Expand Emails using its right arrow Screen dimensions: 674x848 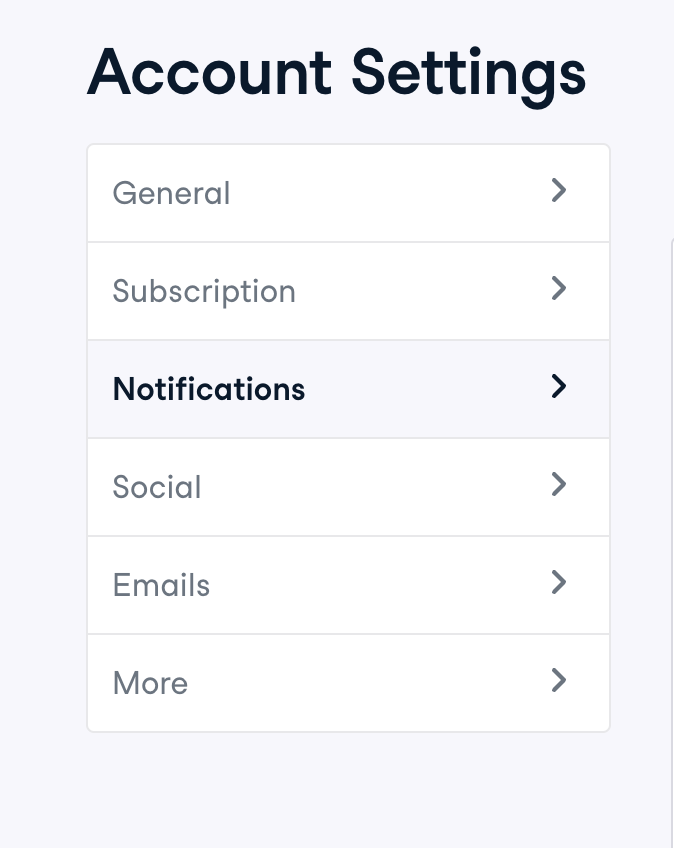[x=559, y=583]
